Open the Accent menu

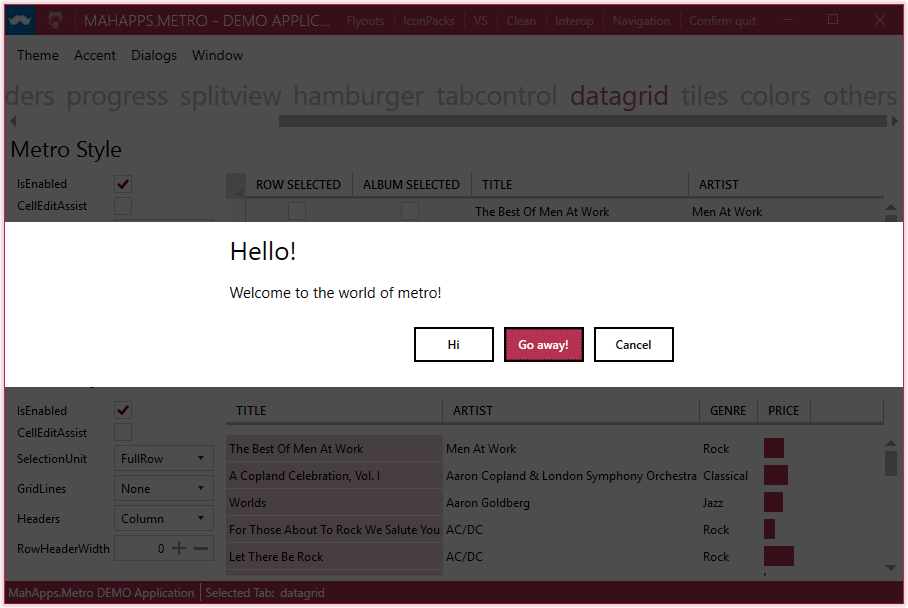coord(95,55)
